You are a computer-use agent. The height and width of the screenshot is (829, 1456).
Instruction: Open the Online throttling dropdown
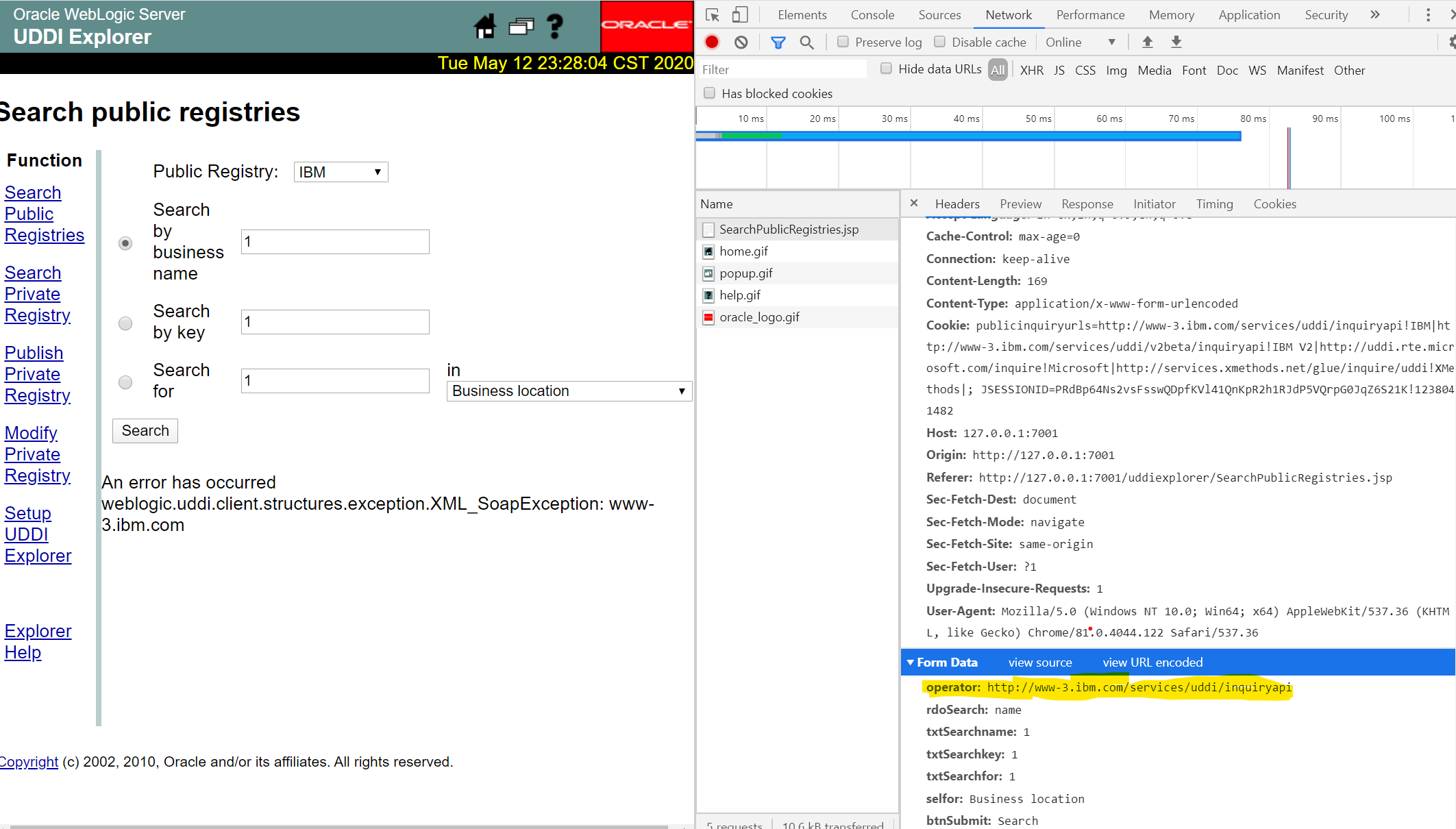(x=1080, y=42)
